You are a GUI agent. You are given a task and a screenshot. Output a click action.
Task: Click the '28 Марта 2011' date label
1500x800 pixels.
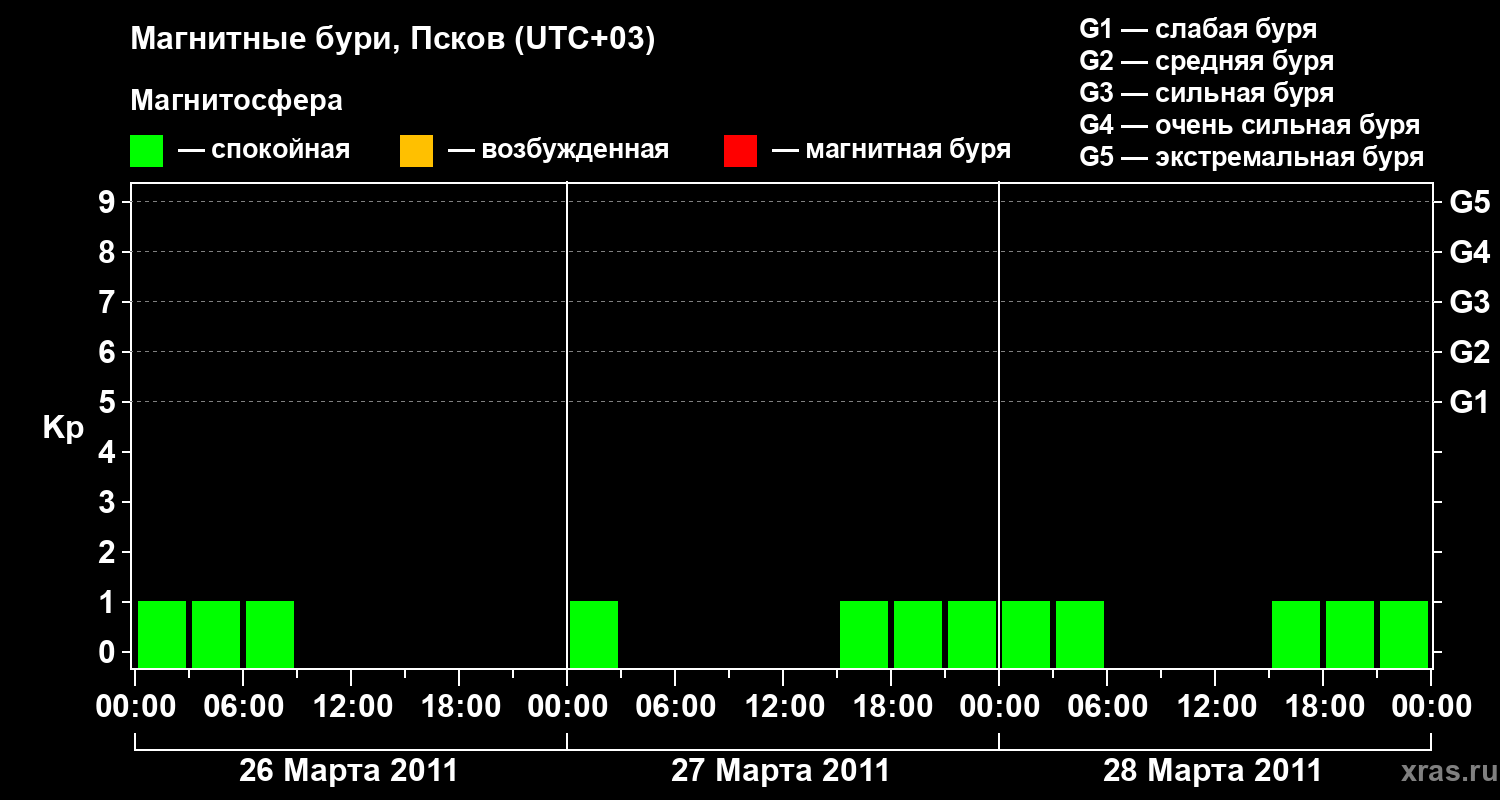(1212, 771)
